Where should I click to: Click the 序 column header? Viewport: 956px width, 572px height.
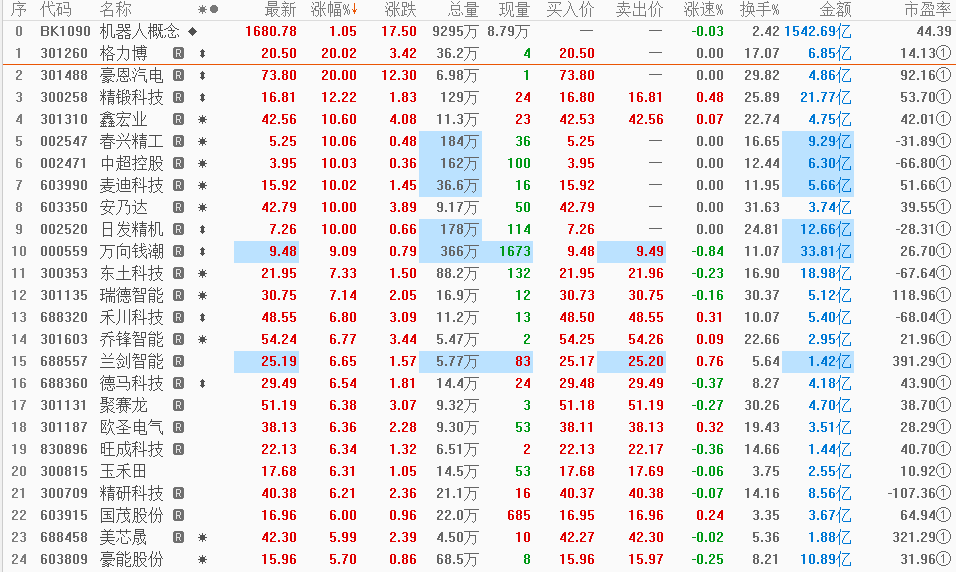tap(19, 9)
